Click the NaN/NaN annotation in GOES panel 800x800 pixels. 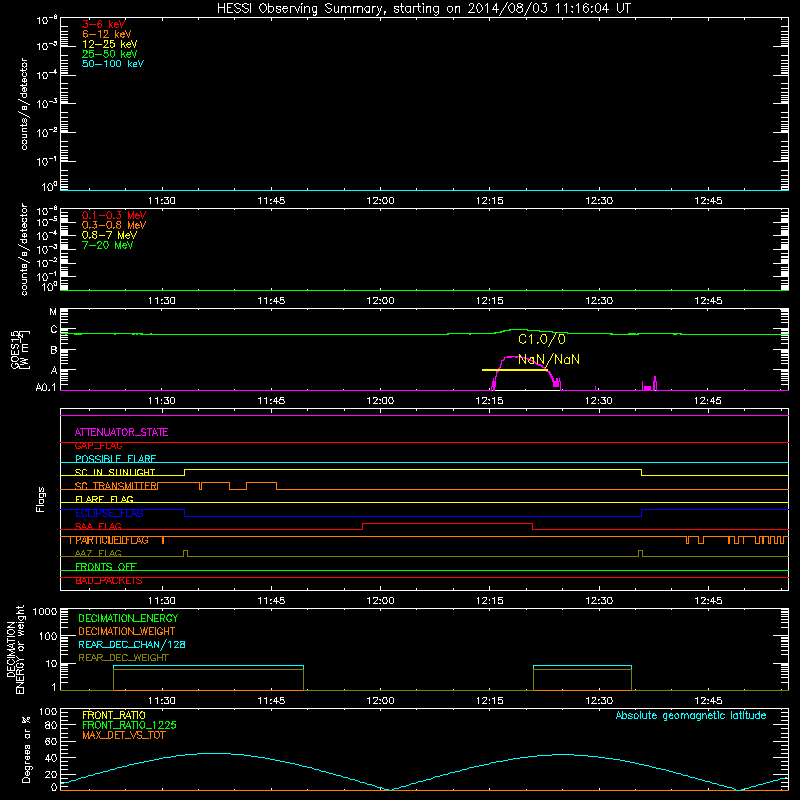549,359
